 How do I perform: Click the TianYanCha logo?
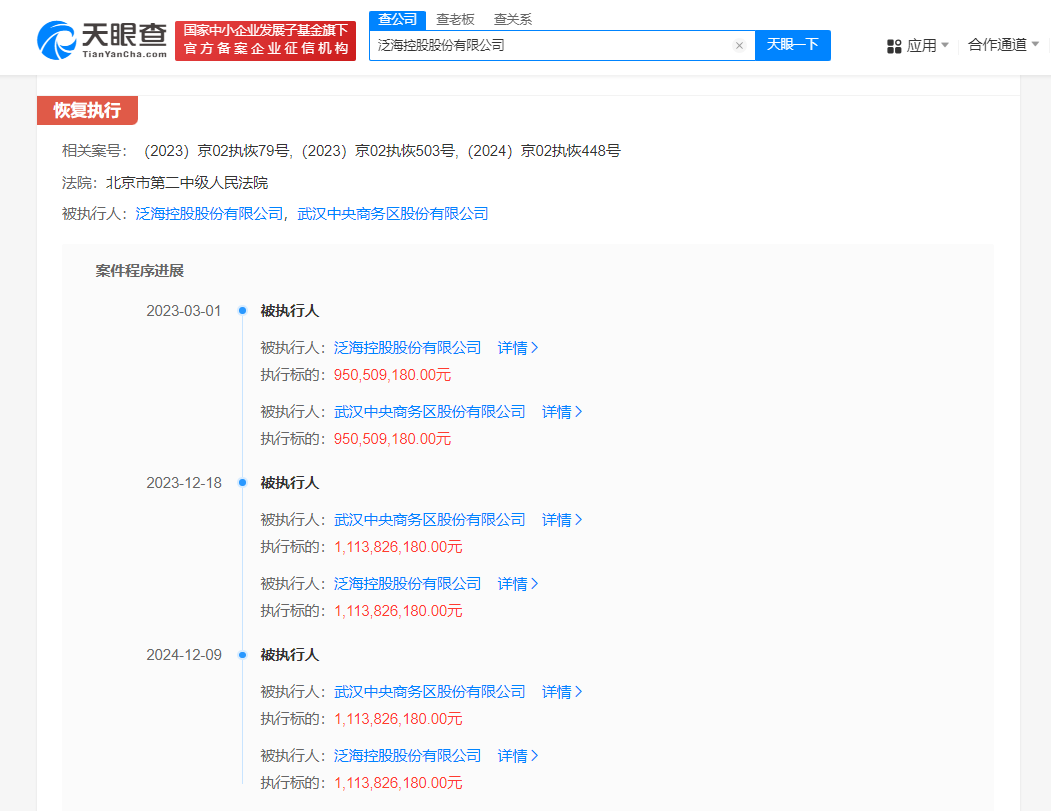(102, 40)
